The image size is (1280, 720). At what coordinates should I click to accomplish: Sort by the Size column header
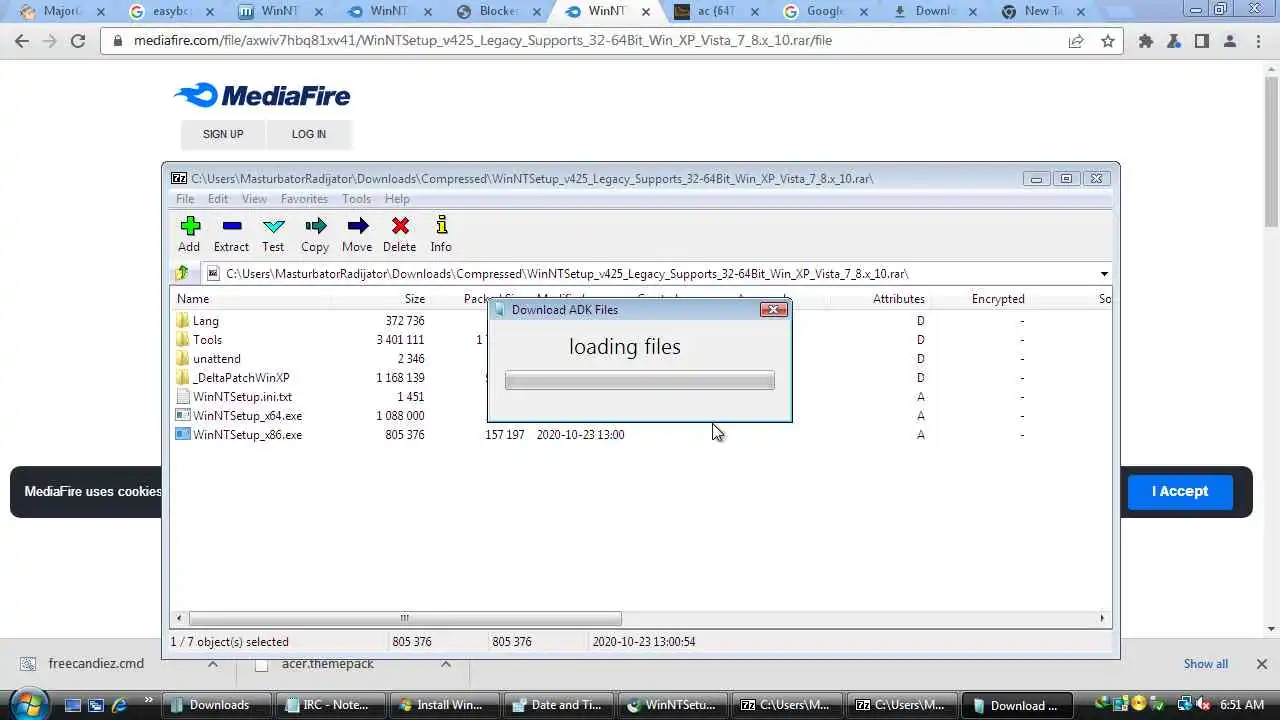pos(381,299)
